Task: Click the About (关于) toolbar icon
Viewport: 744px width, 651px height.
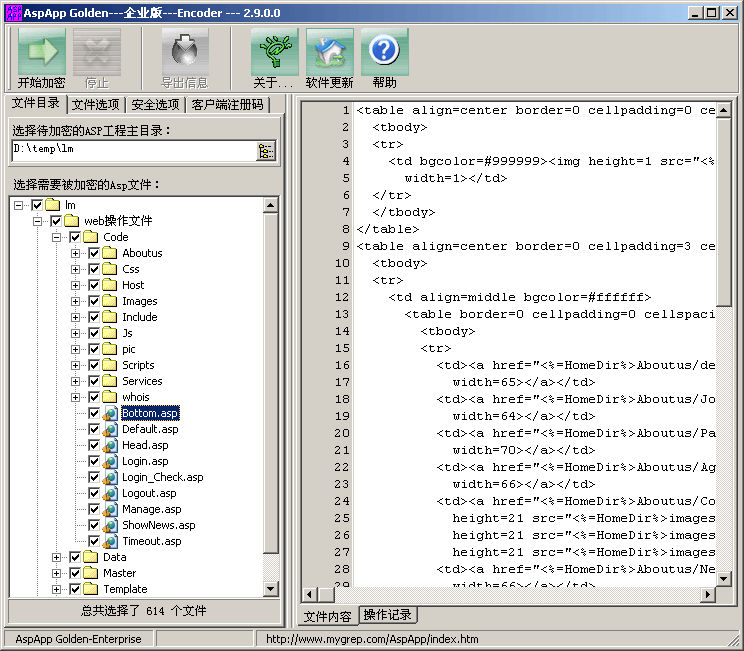Action: (274, 52)
